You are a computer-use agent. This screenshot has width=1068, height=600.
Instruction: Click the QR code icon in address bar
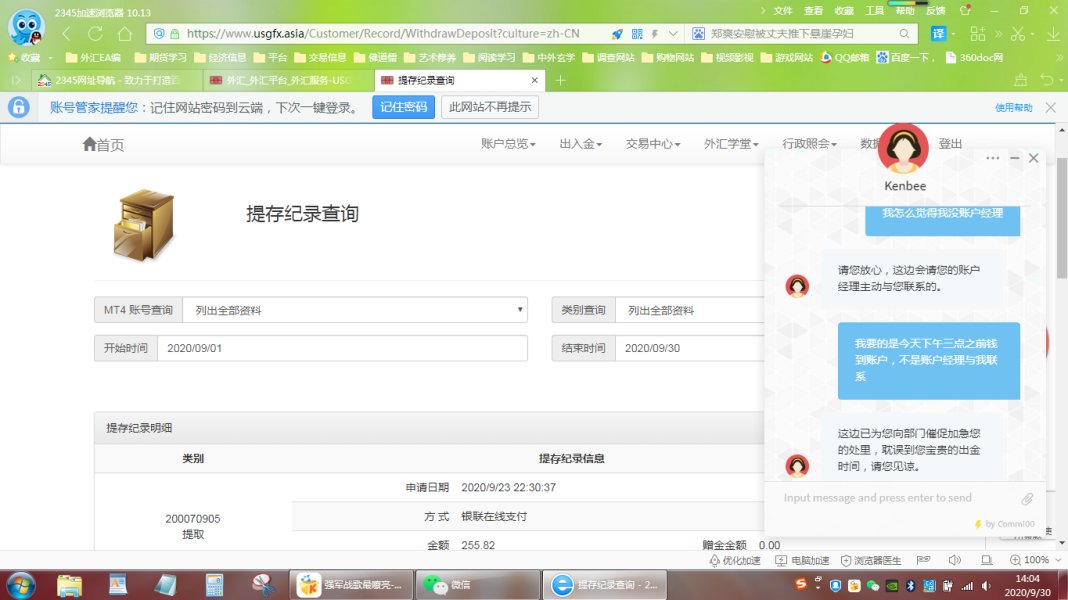click(x=637, y=33)
